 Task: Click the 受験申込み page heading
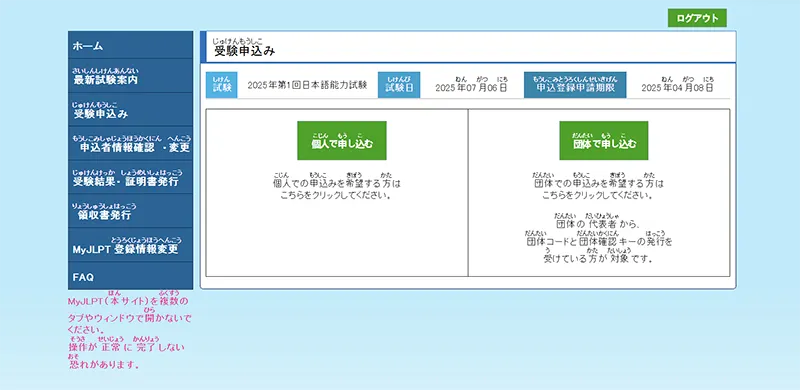point(245,47)
